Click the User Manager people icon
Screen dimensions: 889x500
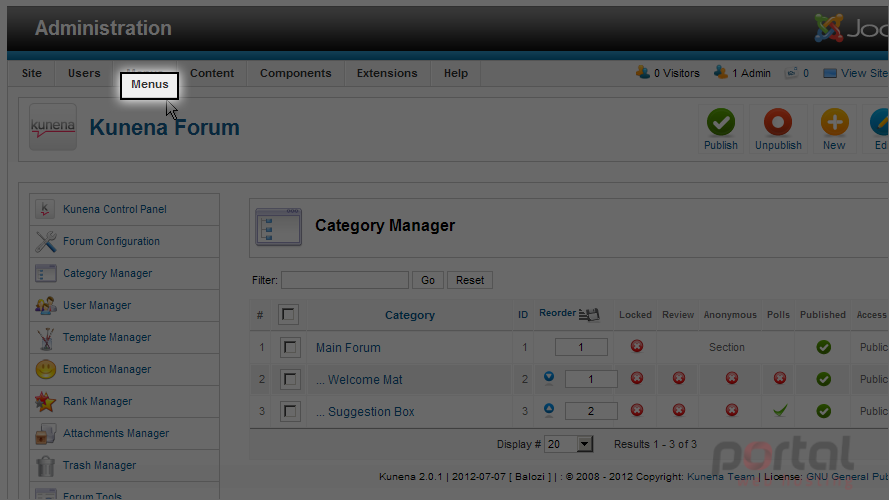pos(45,305)
